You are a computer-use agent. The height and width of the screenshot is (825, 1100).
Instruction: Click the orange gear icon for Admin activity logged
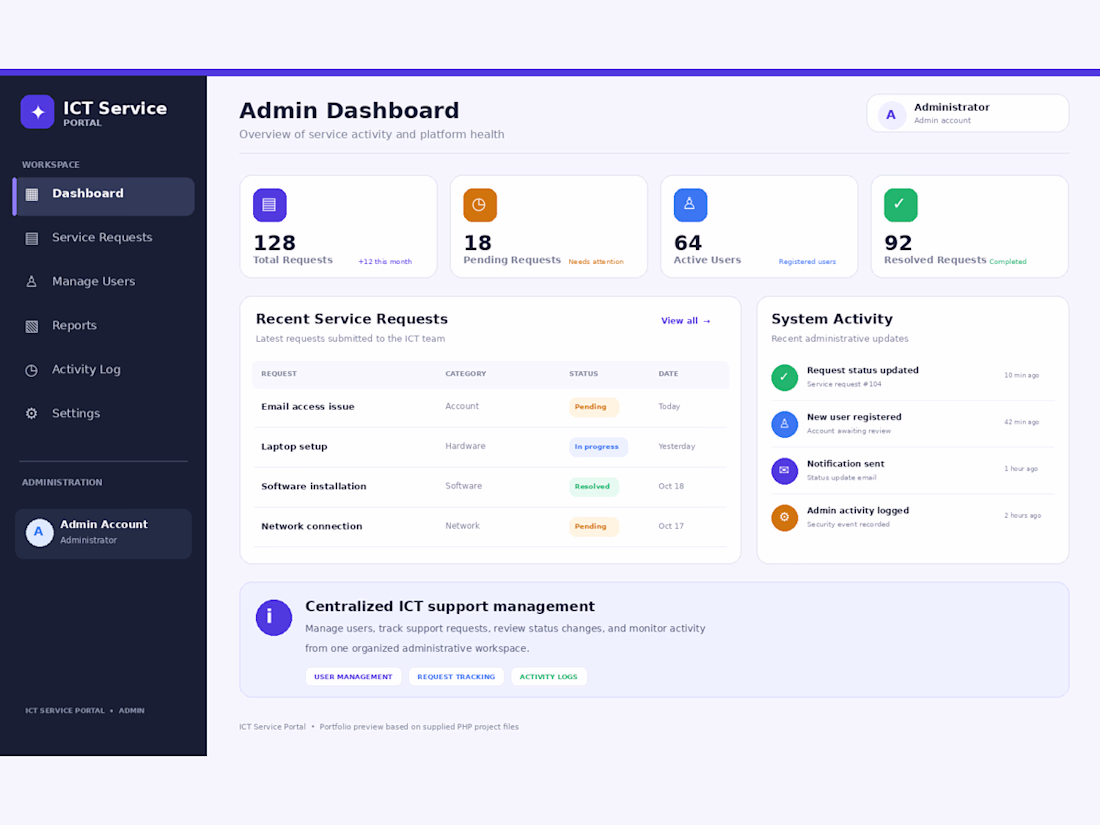(784, 518)
